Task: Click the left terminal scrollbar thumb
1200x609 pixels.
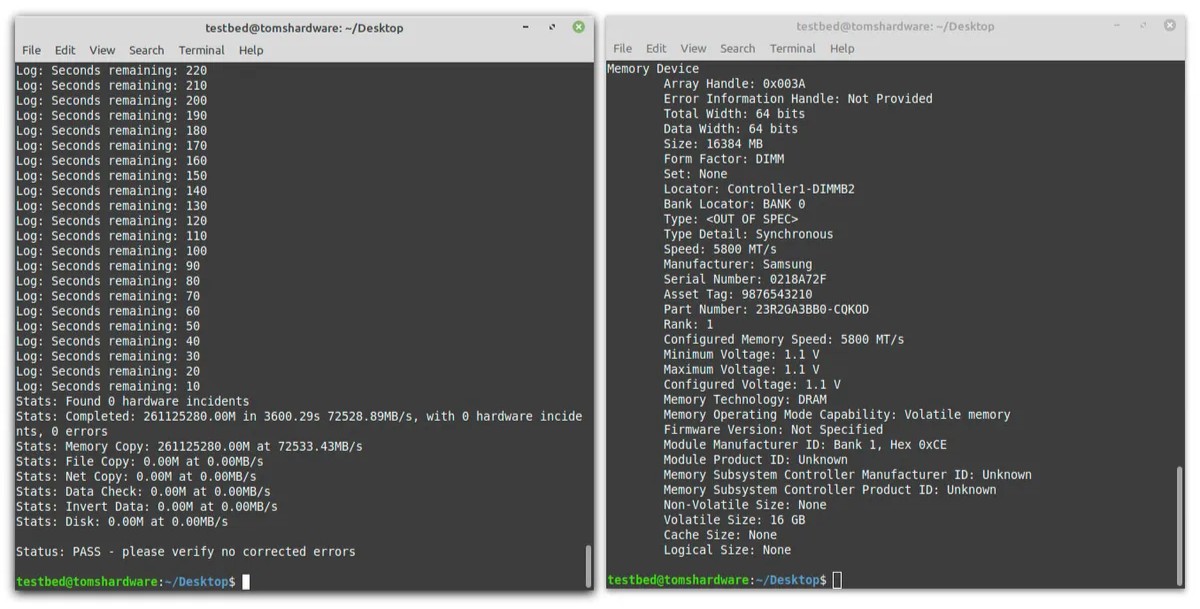Action: [587, 565]
